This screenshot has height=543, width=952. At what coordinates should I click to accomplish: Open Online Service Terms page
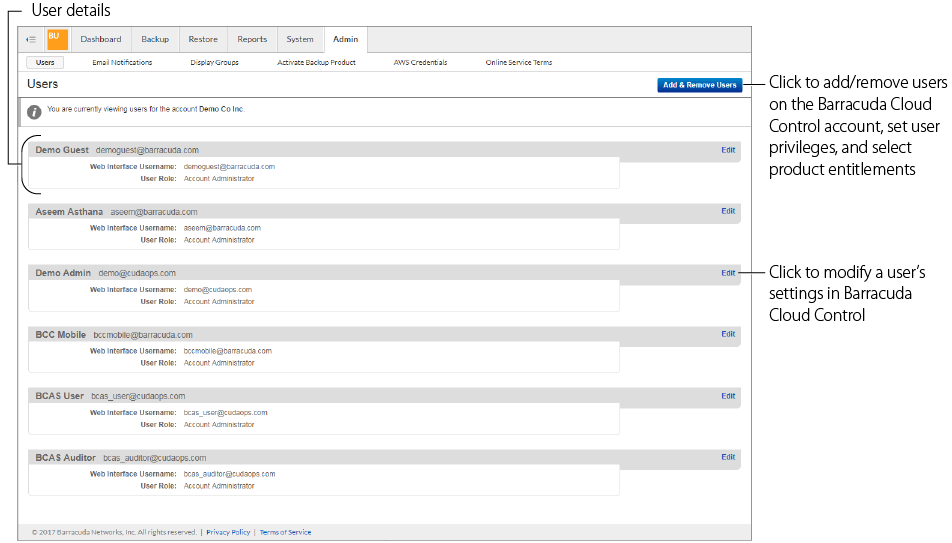[518, 63]
